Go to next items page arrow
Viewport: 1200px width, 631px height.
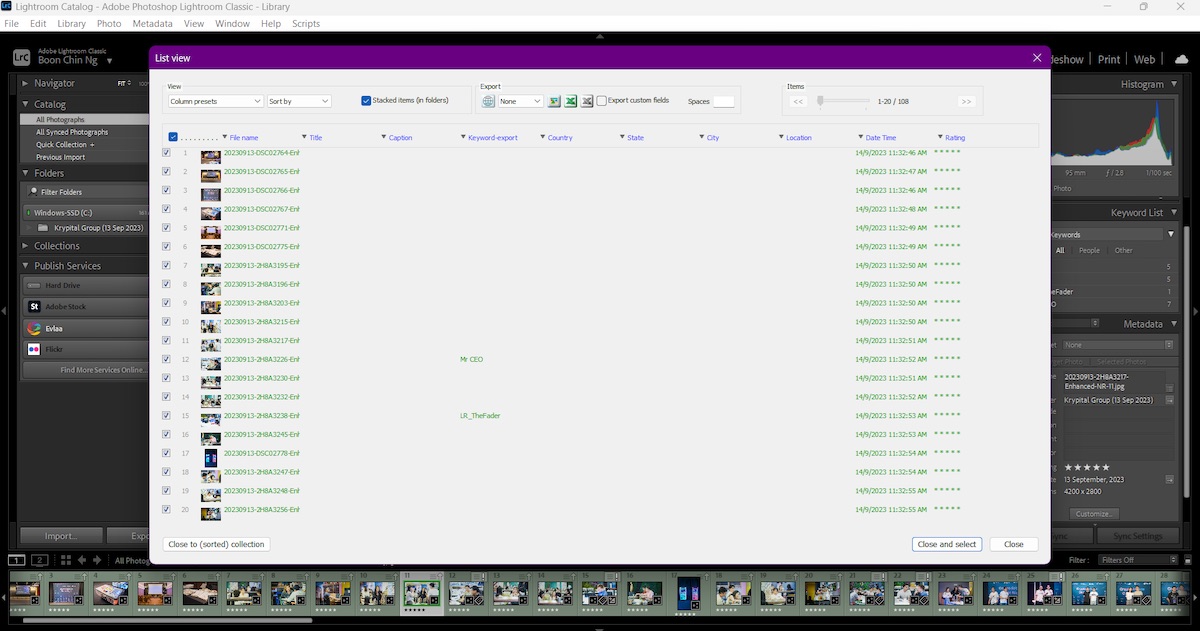[x=965, y=101]
